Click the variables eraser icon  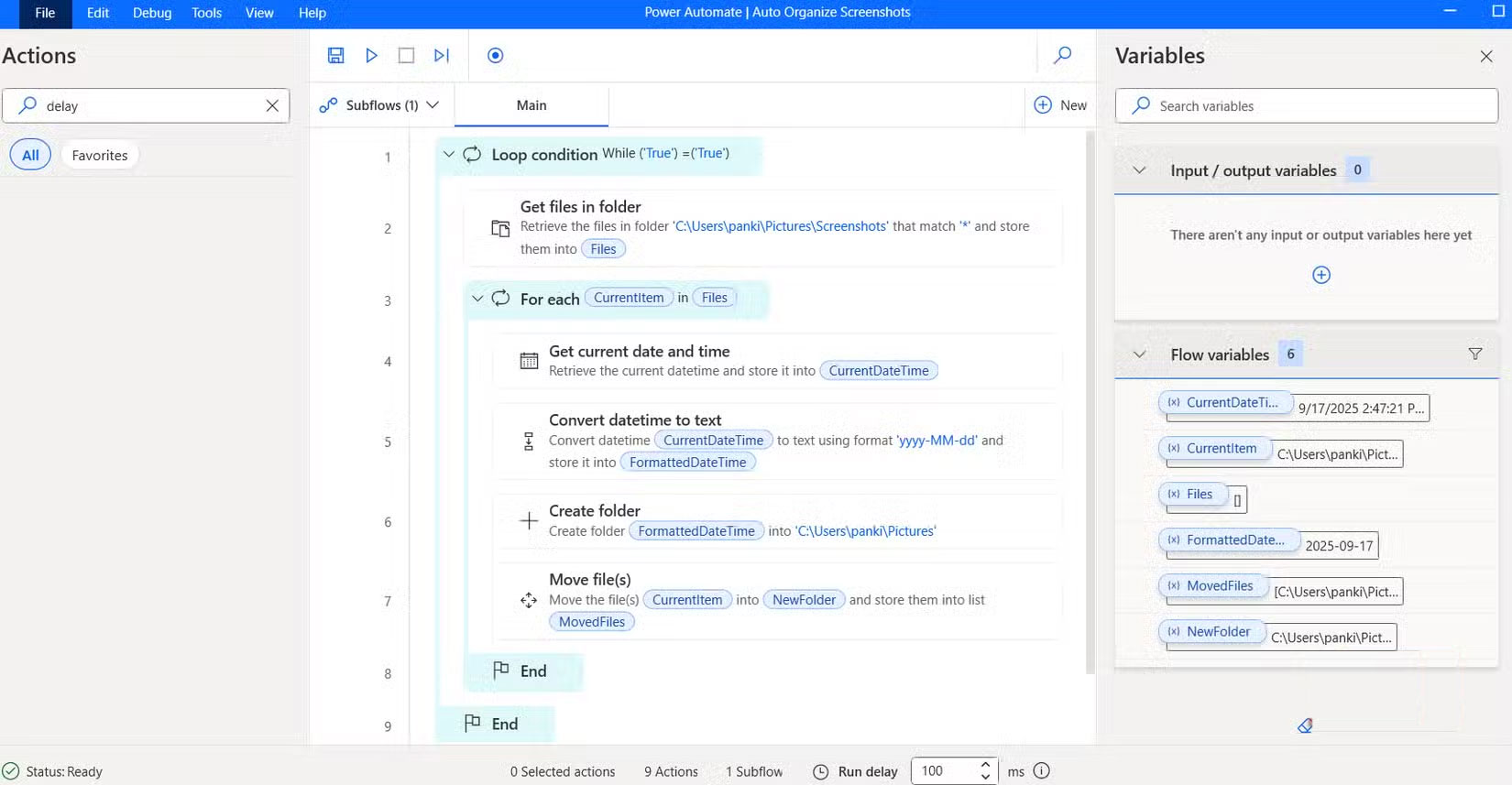1305,725
